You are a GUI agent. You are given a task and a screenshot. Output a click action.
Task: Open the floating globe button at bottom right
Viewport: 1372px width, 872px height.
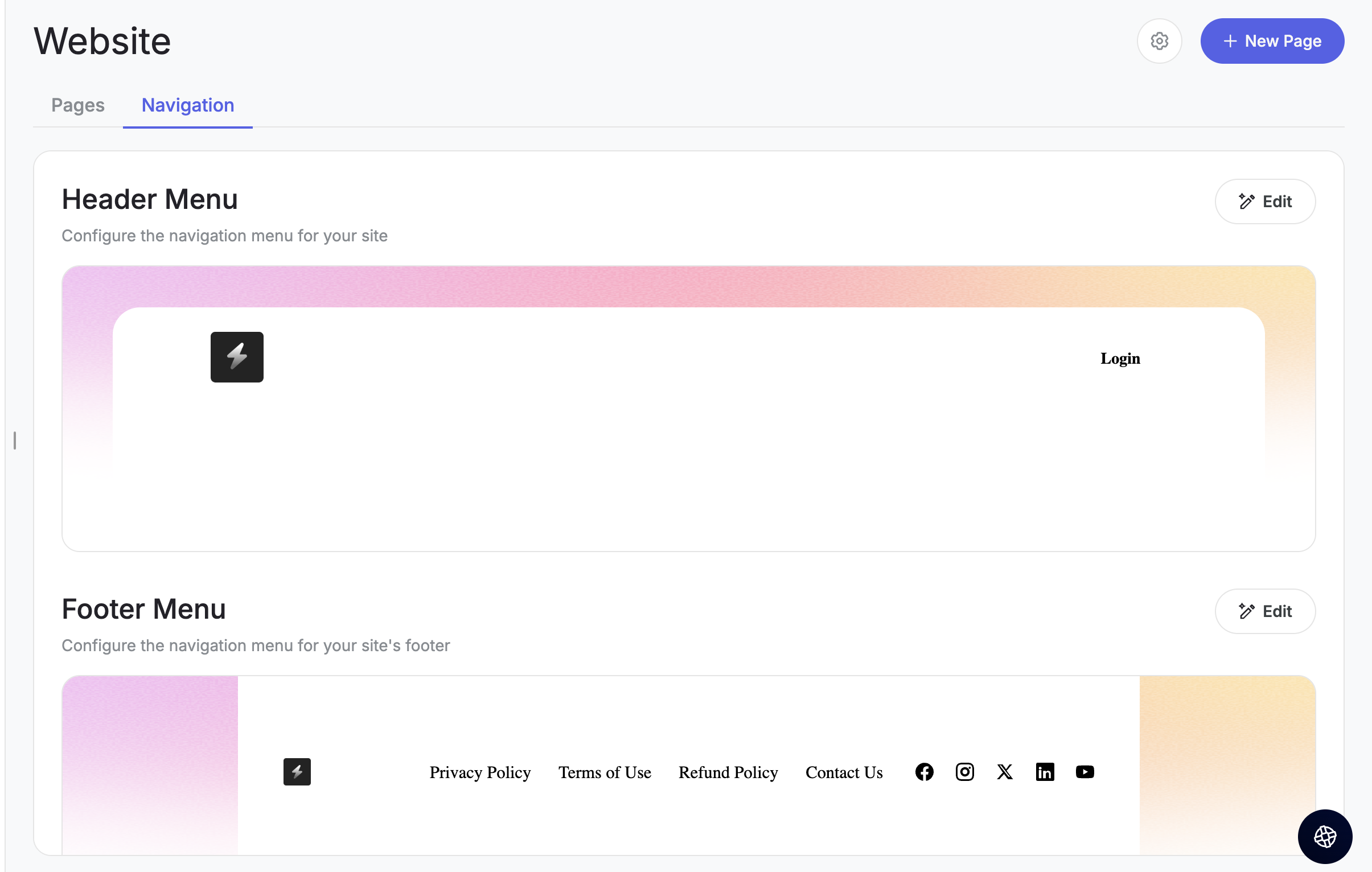pos(1325,836)
